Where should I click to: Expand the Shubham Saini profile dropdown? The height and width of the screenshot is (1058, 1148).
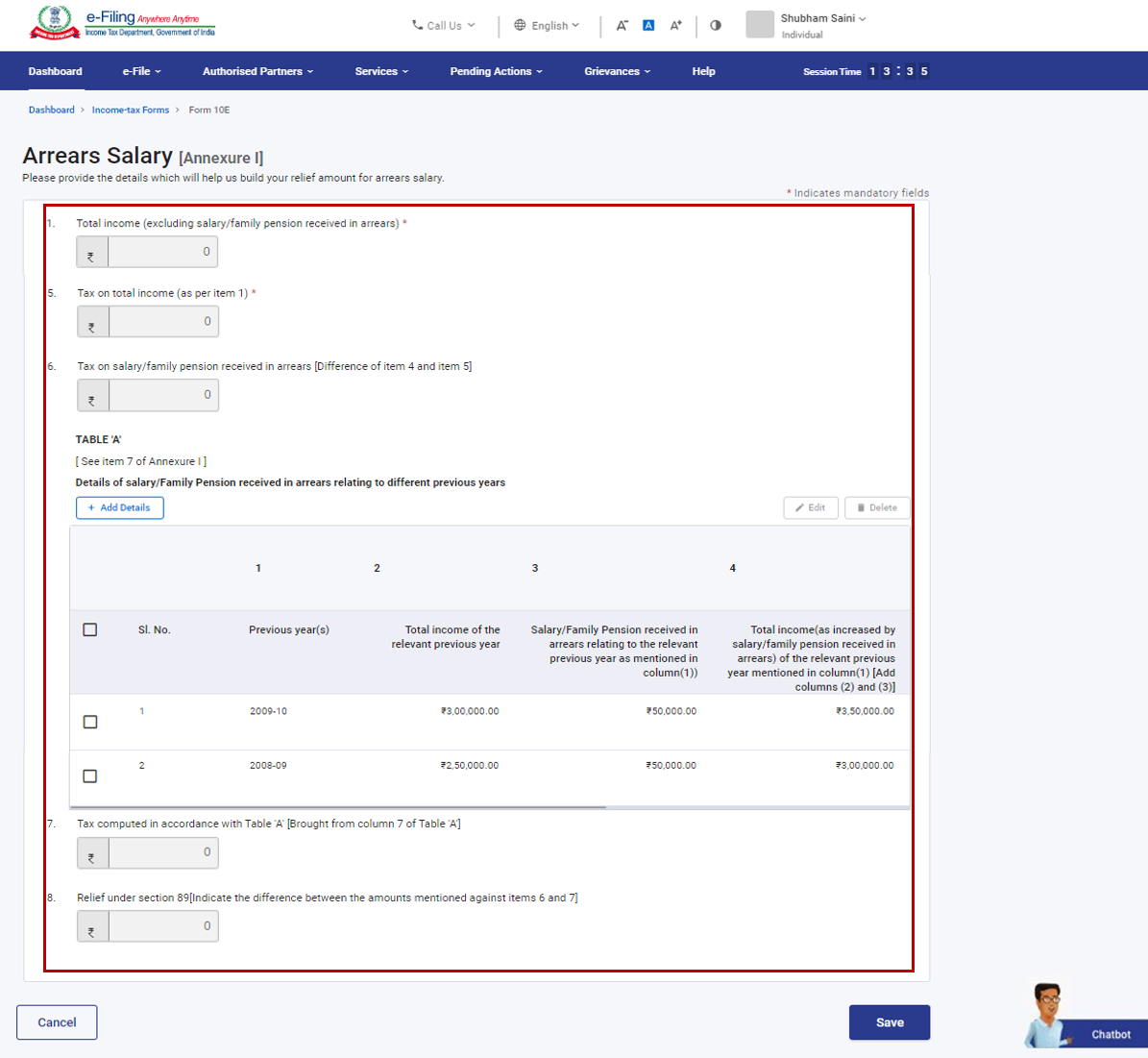click(819, 17)
